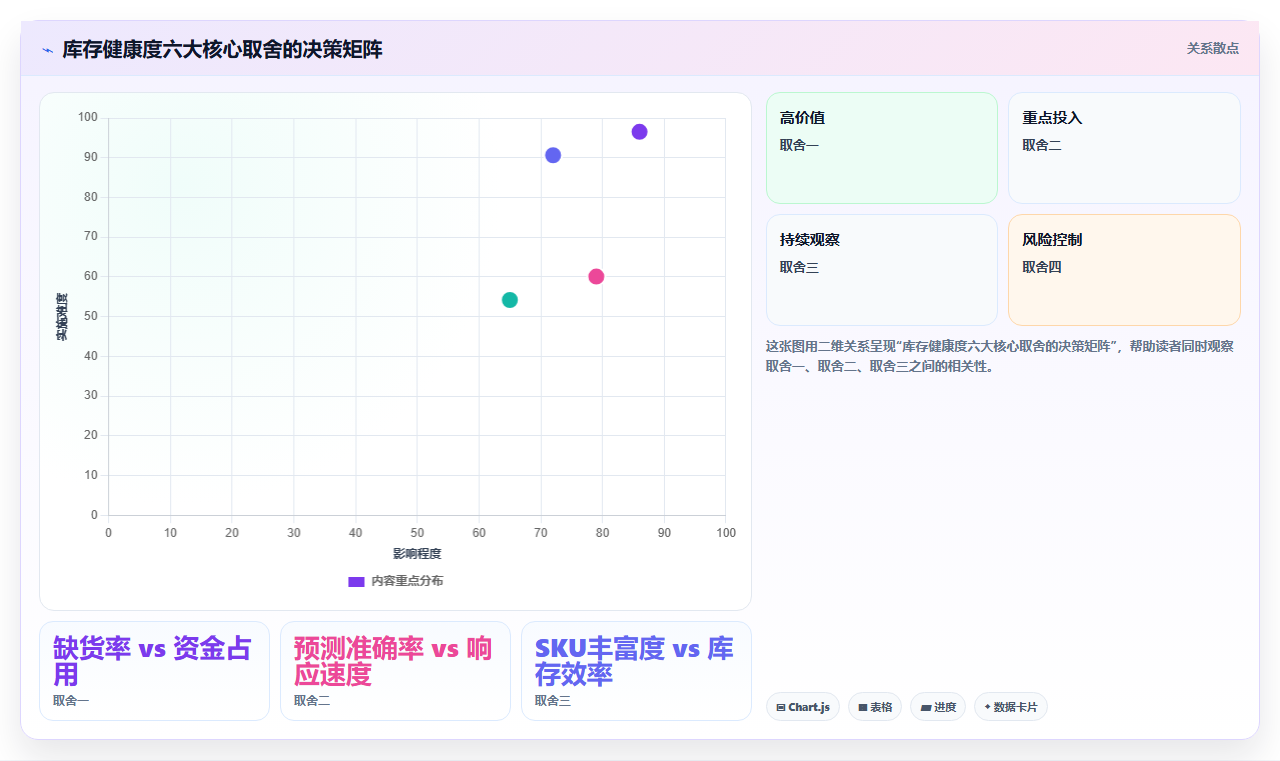Click 取舍三 under SKU丰富度 card
Image resolution: width=1280 pixels, height=761 pixels.
coord(553,701)
